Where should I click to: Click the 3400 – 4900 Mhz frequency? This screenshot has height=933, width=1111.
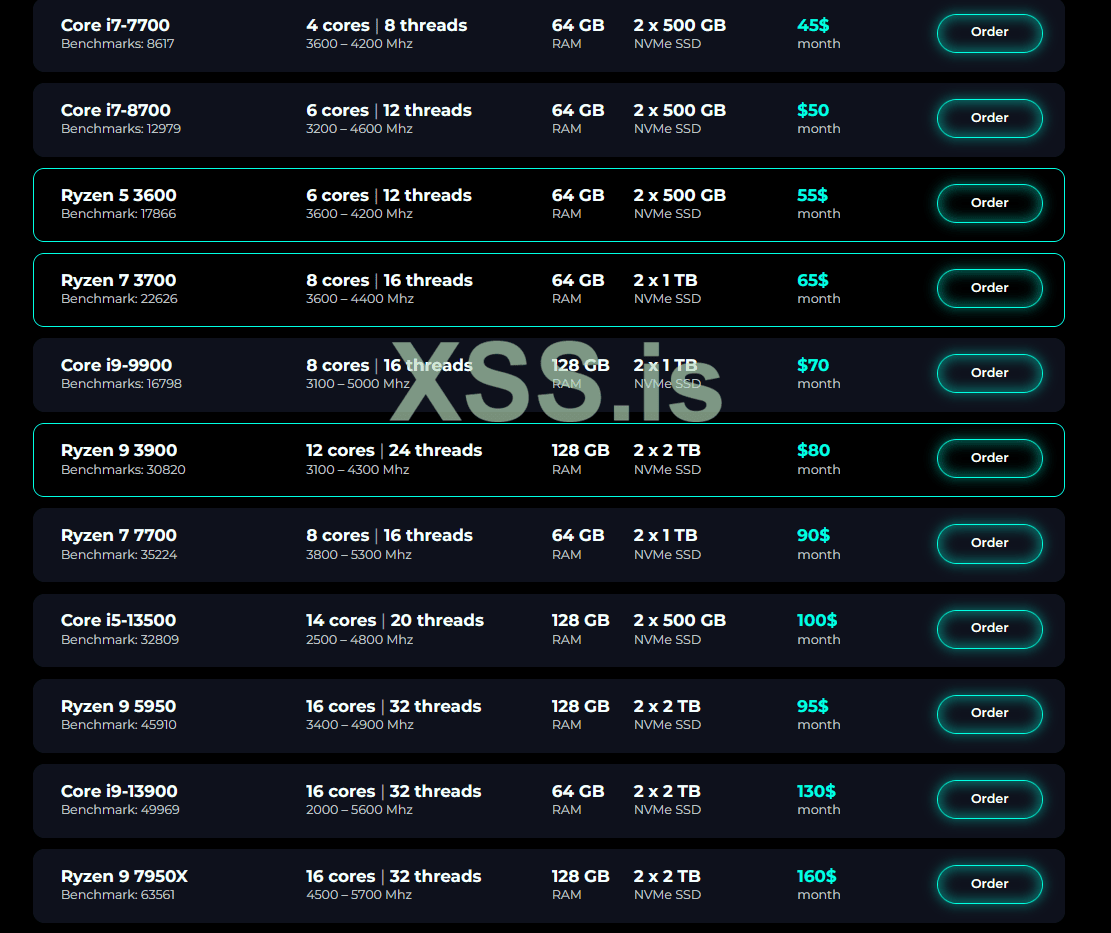pyautogui.click(x=360, y=725)
